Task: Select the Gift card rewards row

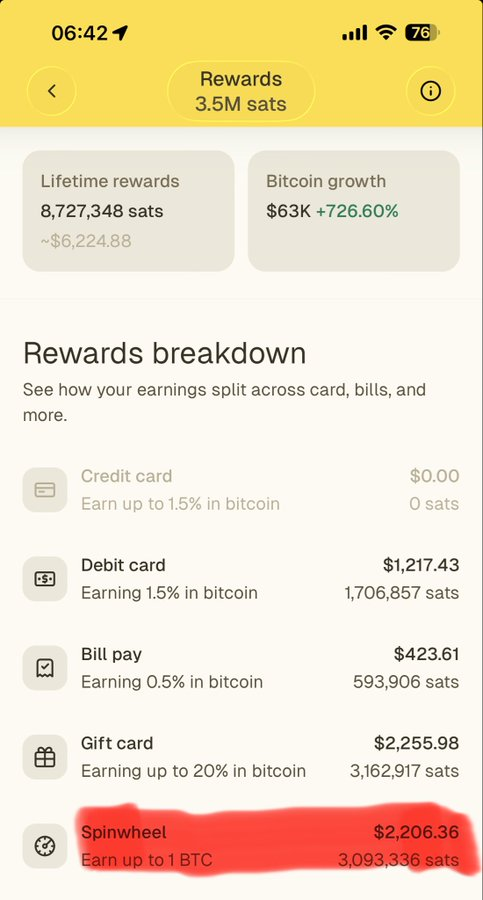Action: [x=241, y=757]
